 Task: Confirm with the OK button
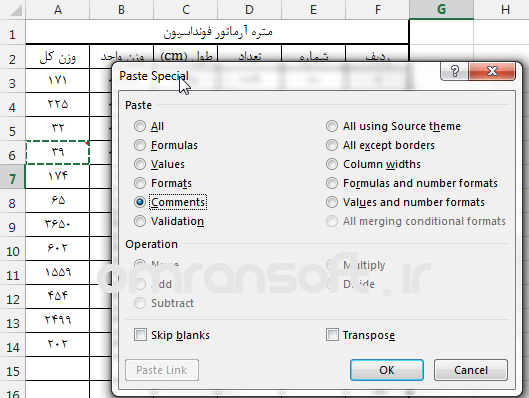click(387, 370)
